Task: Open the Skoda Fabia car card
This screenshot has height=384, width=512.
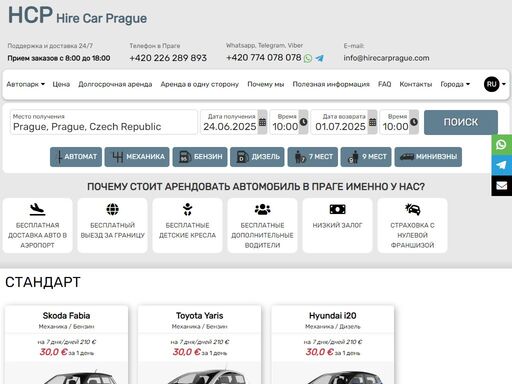Action: pyautogui.click(x=66, y=344)
